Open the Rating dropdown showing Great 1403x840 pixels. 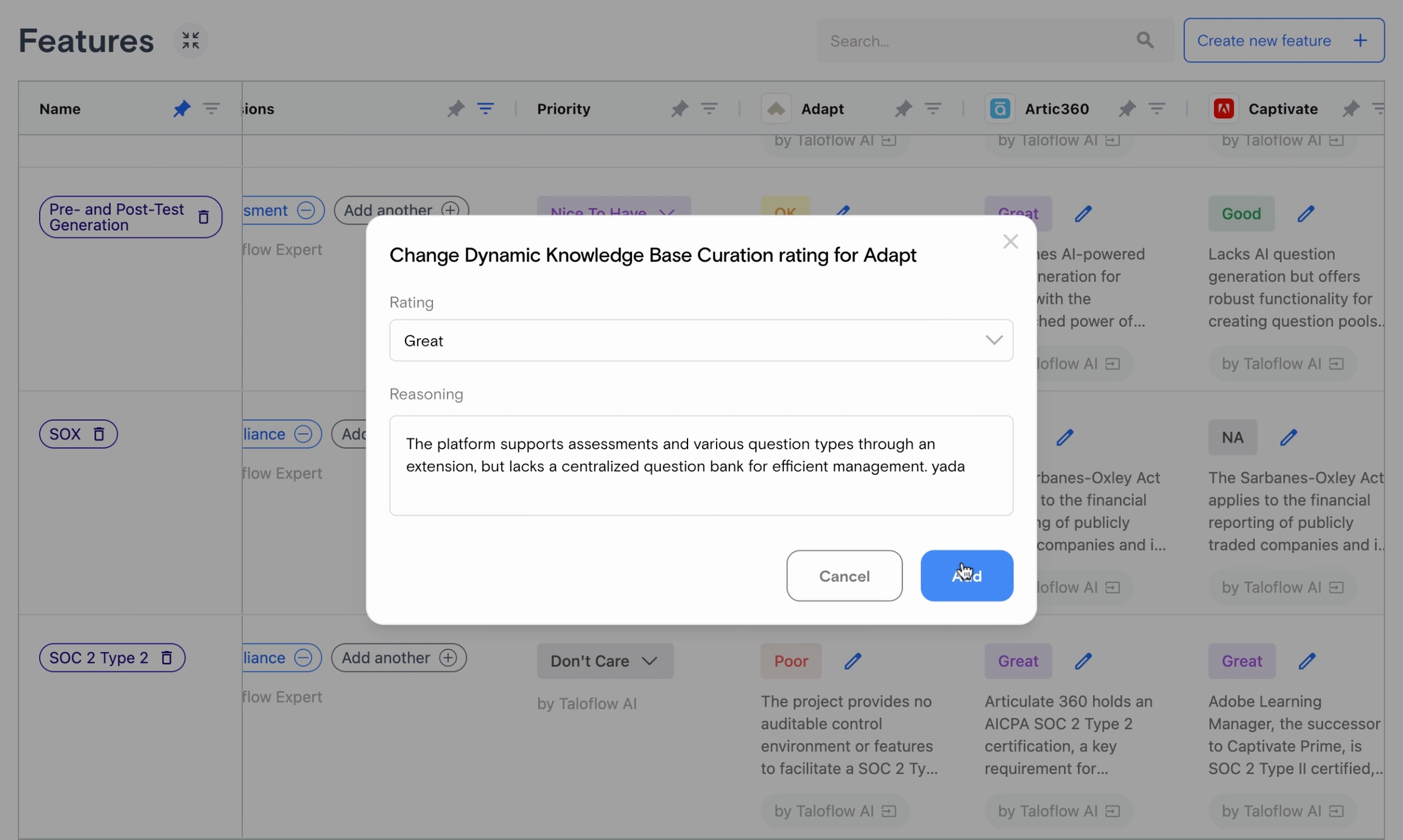pos(701,341)
